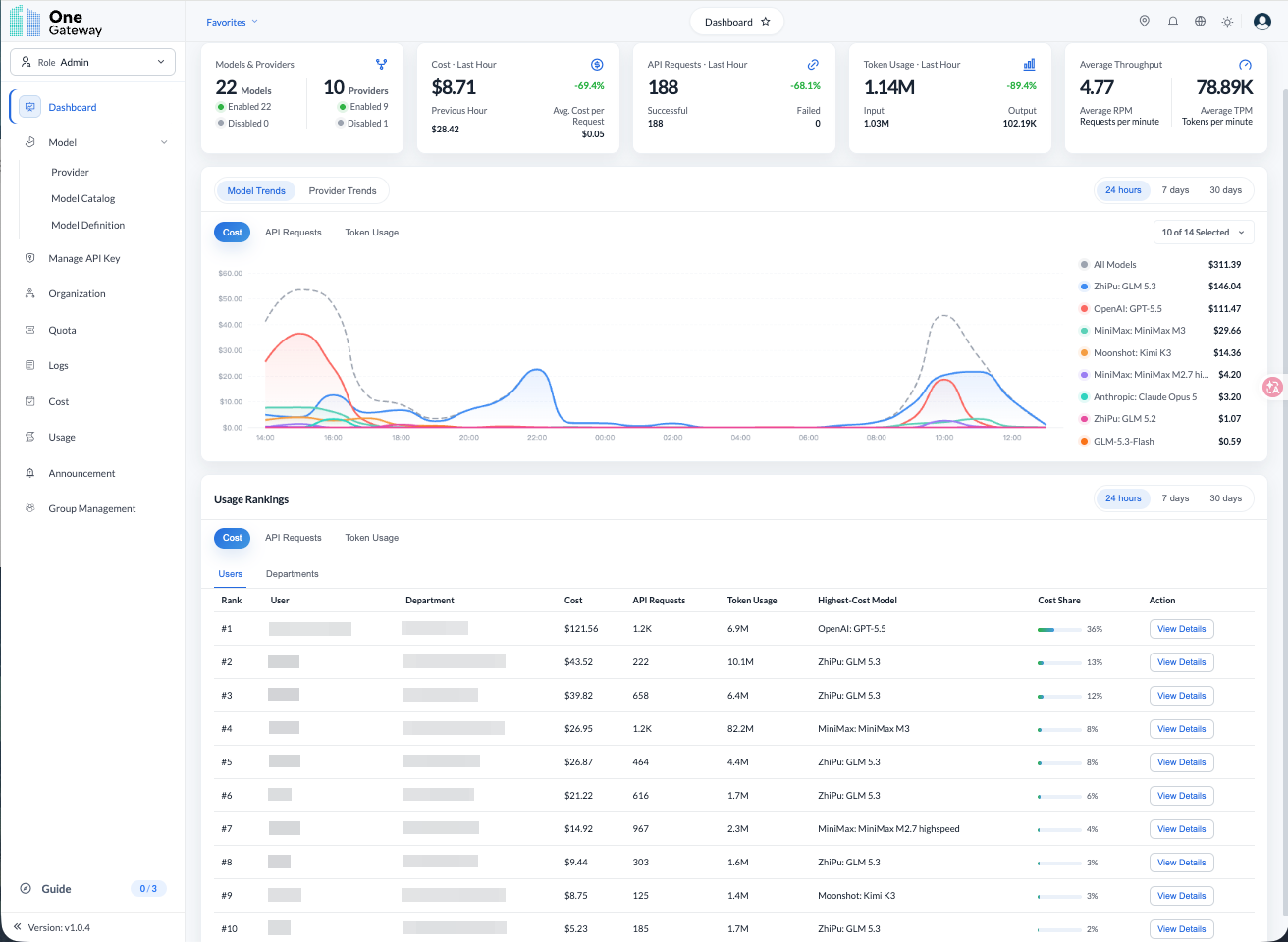Select Model Trends tab
The image size is (1288, 942).
[x=256, y=191]
